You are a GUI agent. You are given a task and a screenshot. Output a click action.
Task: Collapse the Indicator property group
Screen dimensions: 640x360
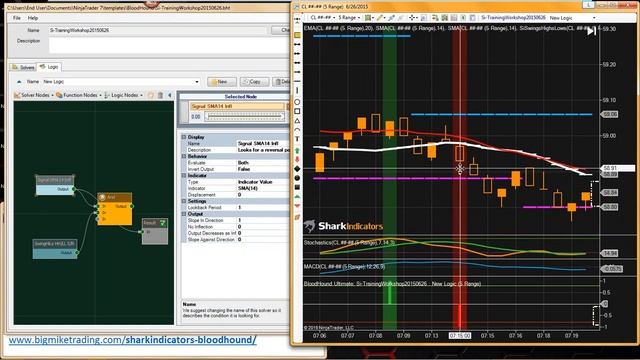coord(184,176)
